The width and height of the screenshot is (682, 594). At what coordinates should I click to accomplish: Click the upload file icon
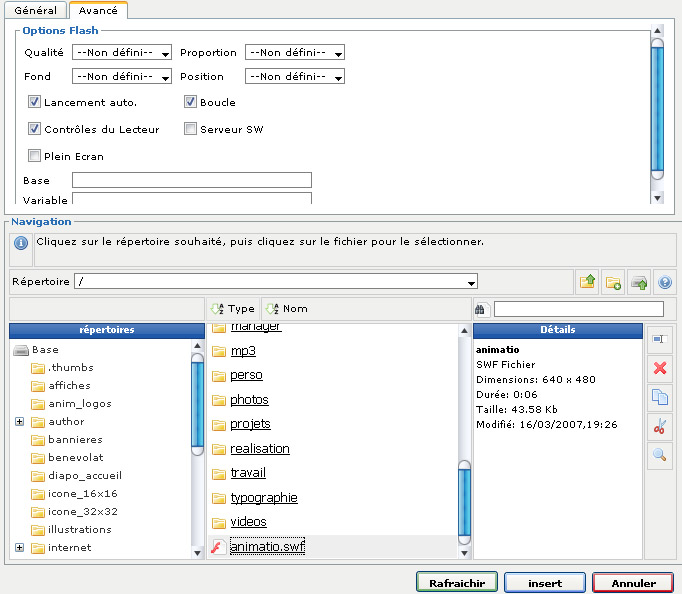pyautogui.click(x=639, y=282)
